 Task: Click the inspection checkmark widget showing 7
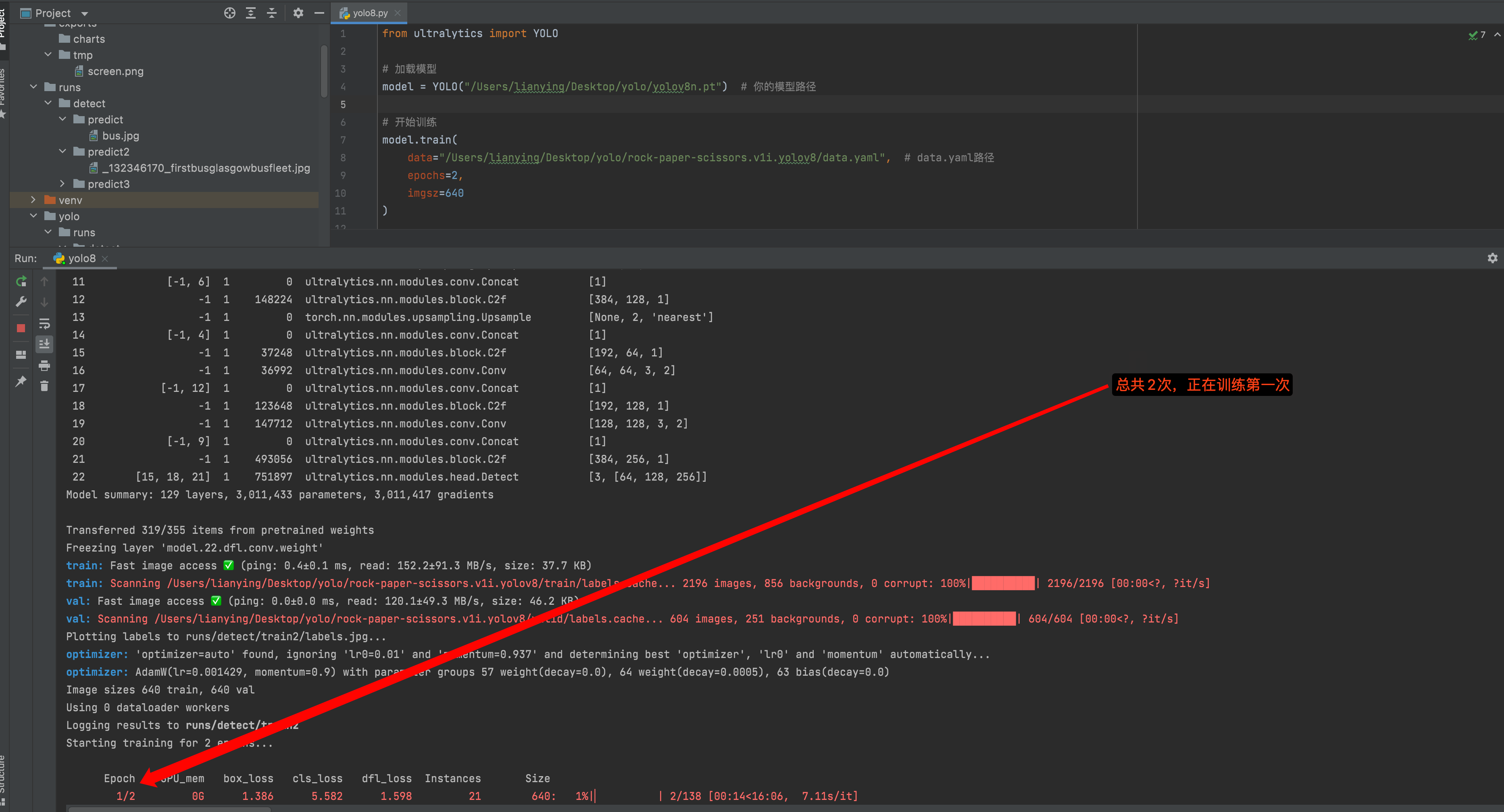pyautogui.click(x=1477, y=35)
